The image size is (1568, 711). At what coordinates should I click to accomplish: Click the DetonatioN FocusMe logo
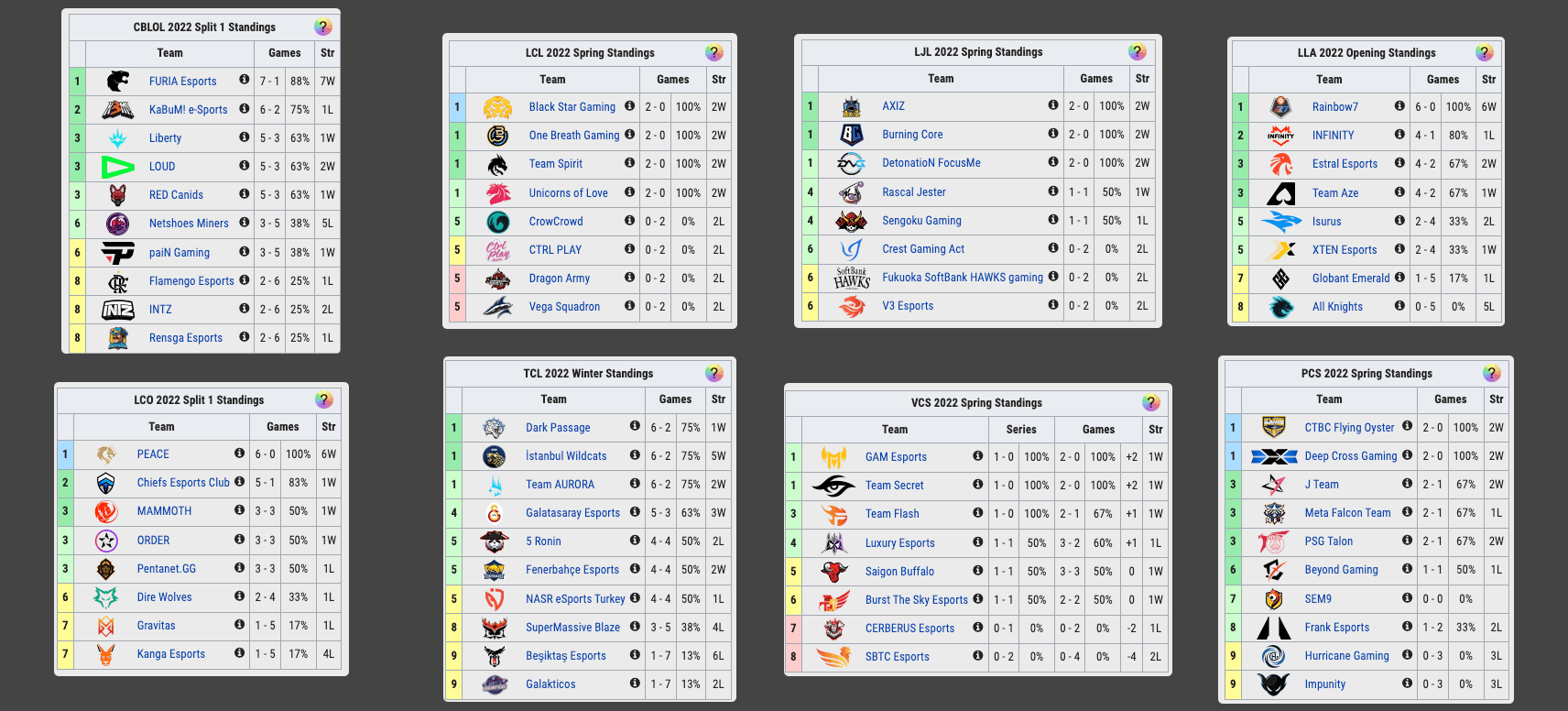[851, 163]
